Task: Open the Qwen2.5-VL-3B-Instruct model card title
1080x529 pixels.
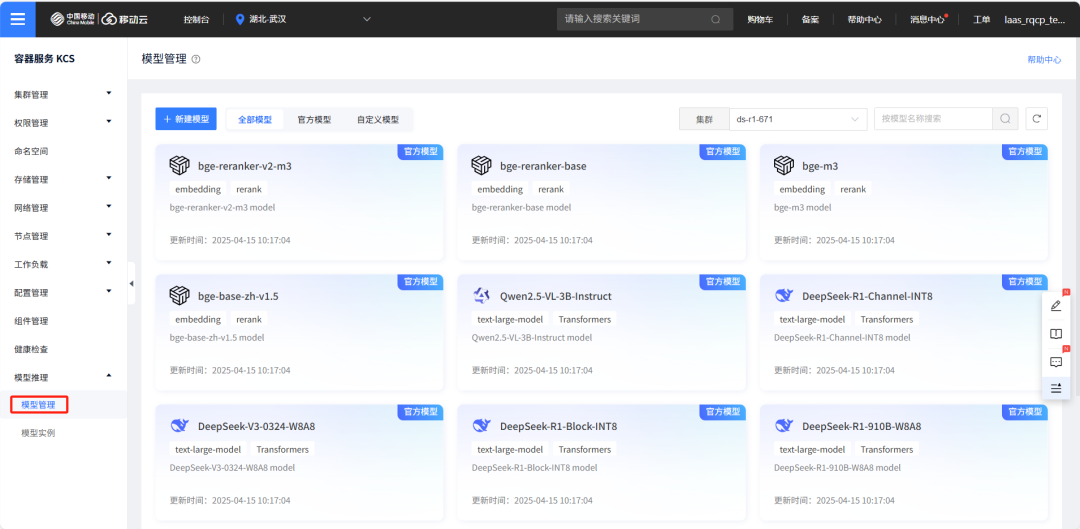Action: 556,296
